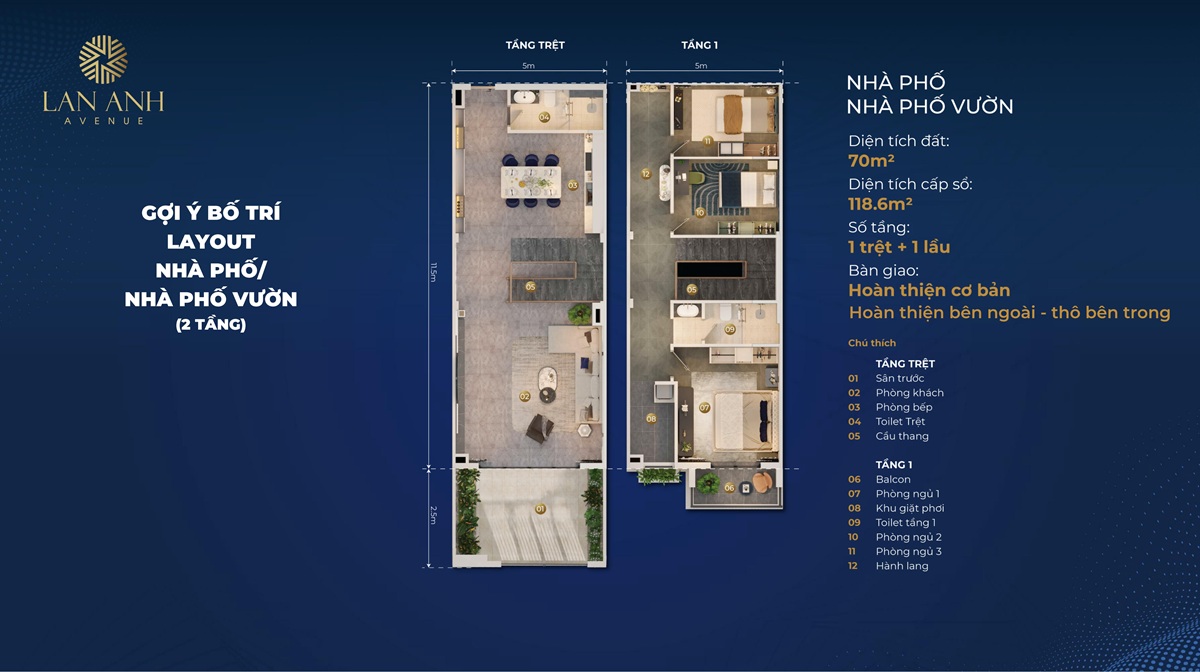This screenshot has height=672, width=1200.
Task: Select the TẦNG TRỆT plan heading
Action: (529, 45)
